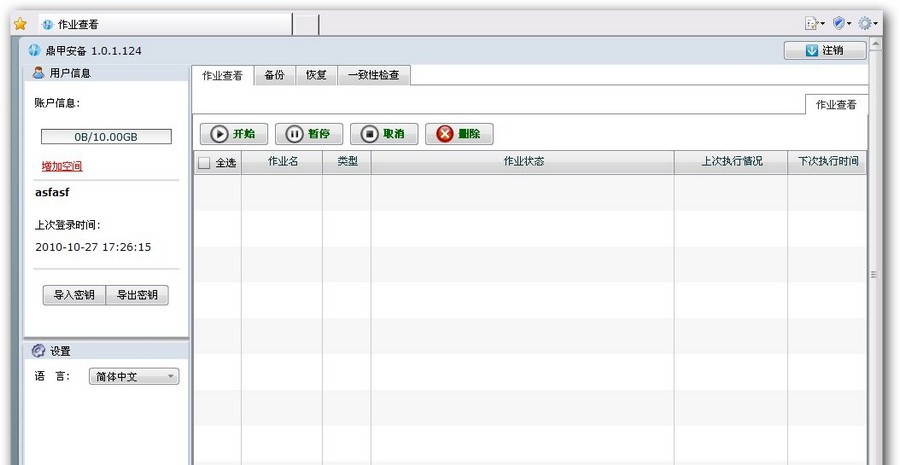This screenshot has height=465, width=900.
Task: Click the 账户信息 label
Action: pos(57,103)
